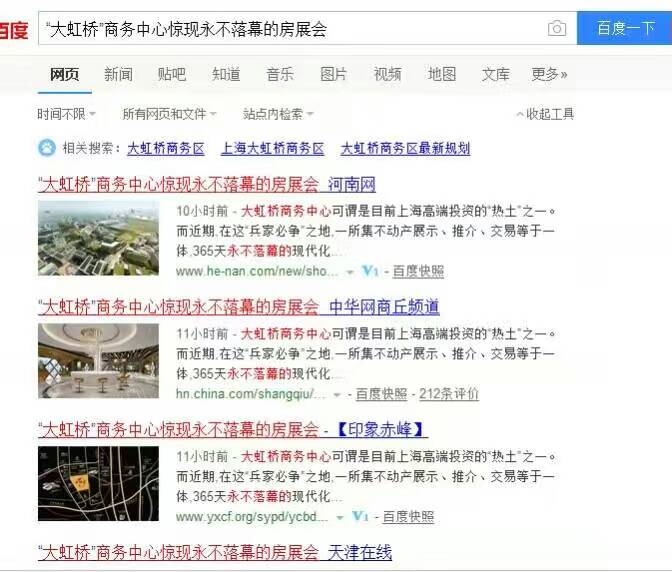Expand the arrow after the hn.china.com URL
This screenshot has height=572, width=672.
337,395
